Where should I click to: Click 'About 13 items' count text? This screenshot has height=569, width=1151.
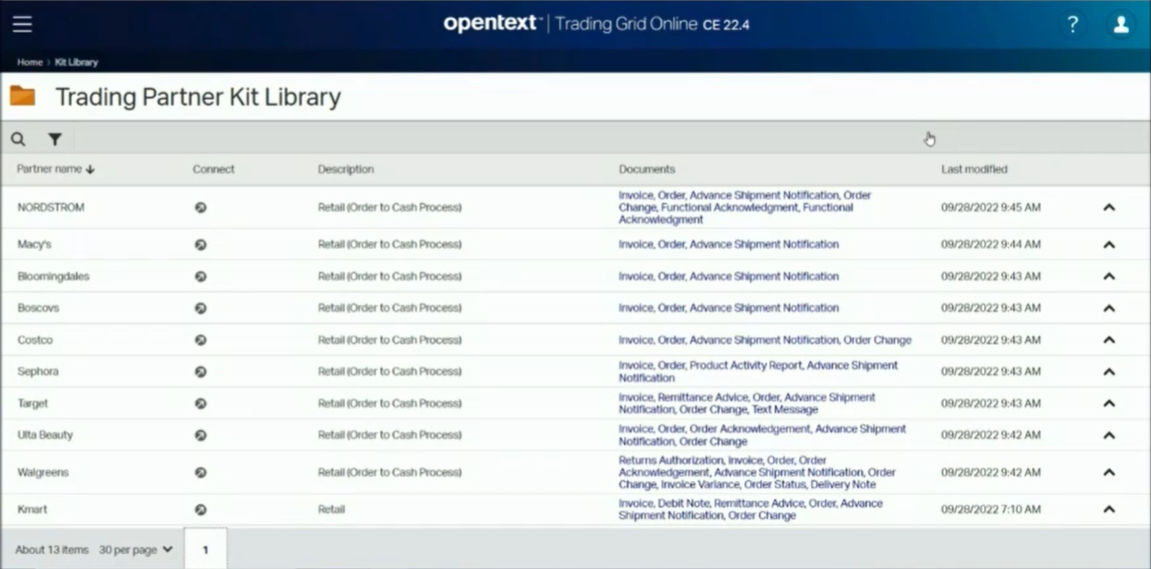52,550
